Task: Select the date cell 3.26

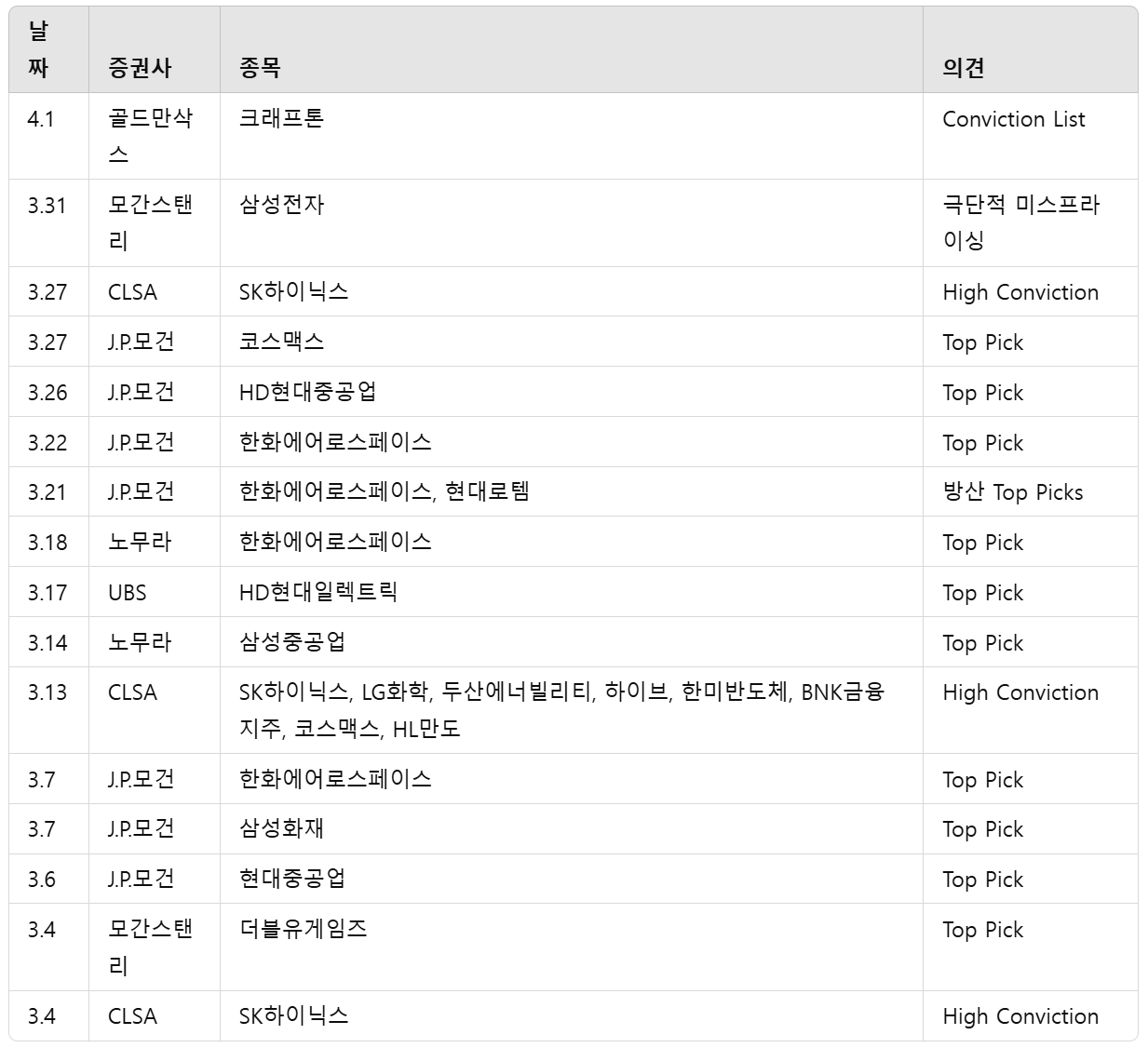Action: point(47,393)
